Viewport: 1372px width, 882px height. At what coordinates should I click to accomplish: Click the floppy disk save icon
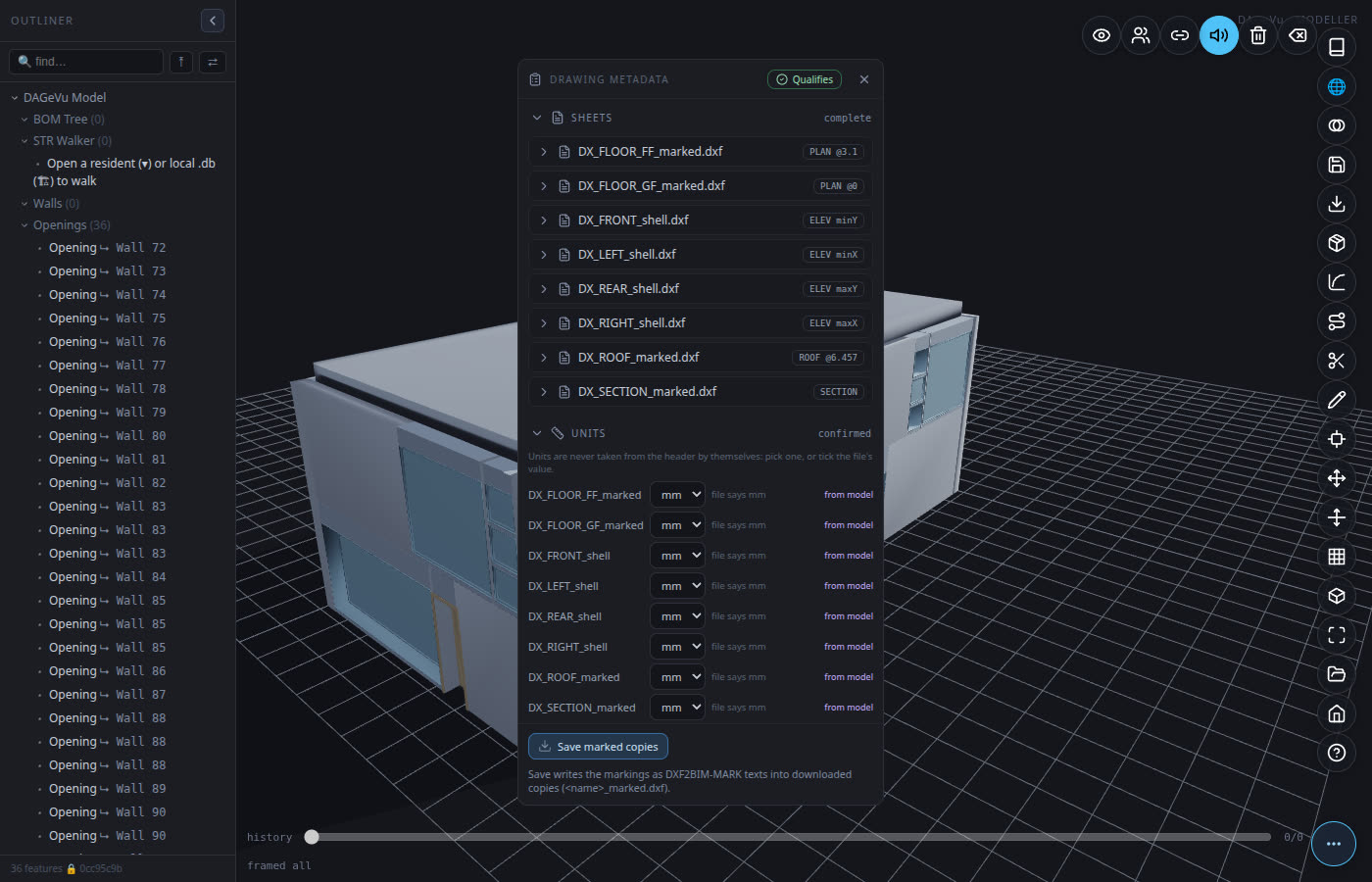[1337, 165]
